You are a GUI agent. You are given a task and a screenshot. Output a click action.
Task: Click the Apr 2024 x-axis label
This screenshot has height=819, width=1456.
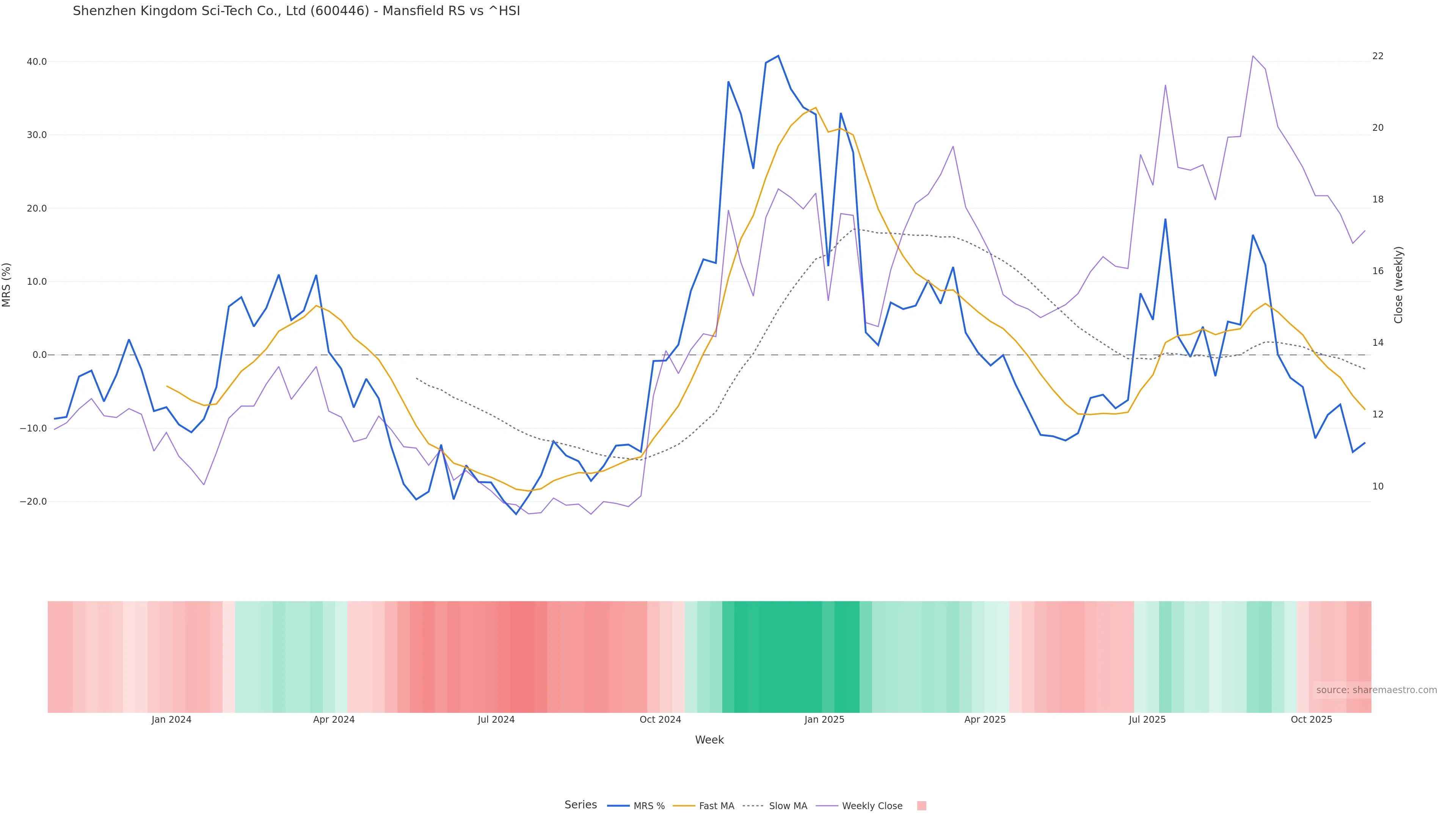click(x=334, y=720)
